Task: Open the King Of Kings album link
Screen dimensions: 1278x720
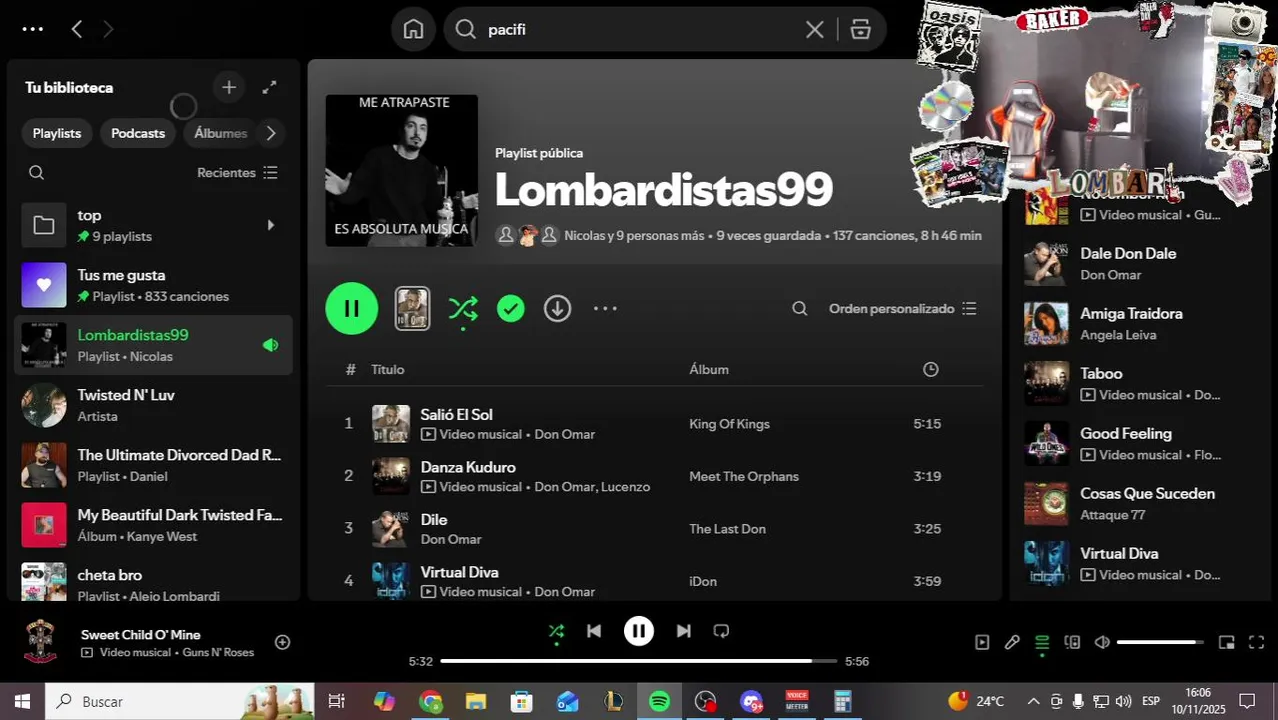Action: coord(729,424)
